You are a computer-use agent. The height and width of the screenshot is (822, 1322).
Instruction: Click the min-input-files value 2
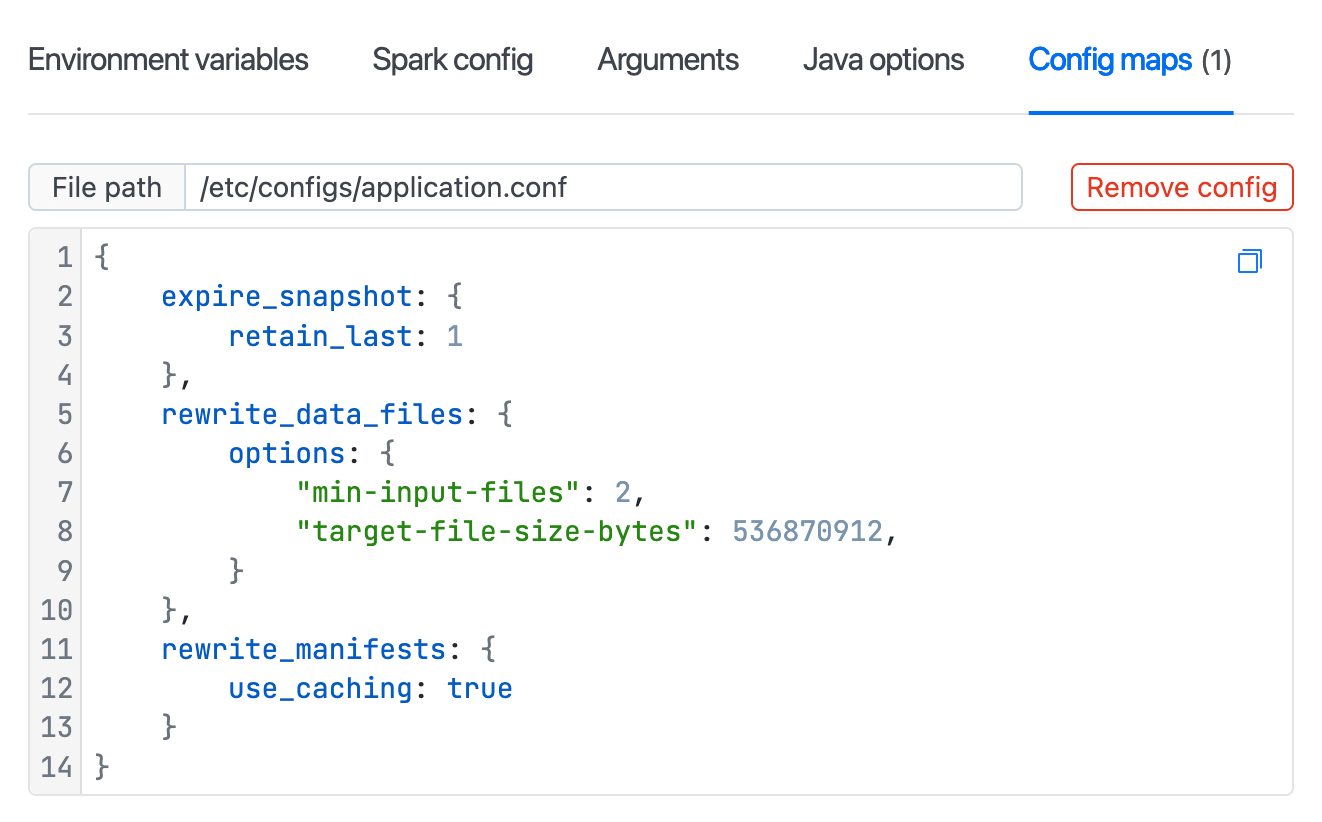[x=622, y=492]
